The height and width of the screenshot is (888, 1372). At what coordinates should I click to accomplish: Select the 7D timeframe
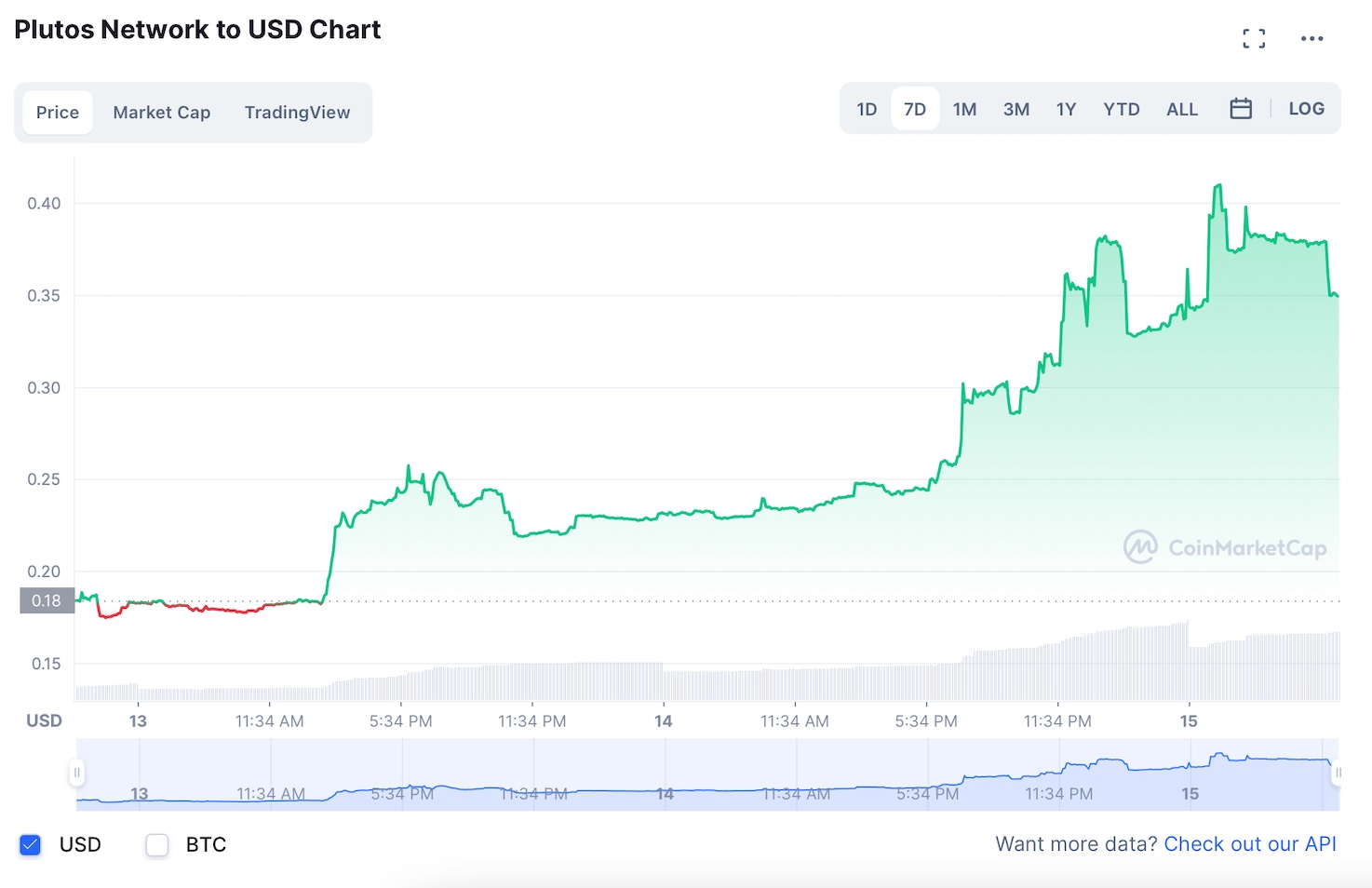[915, 108]
